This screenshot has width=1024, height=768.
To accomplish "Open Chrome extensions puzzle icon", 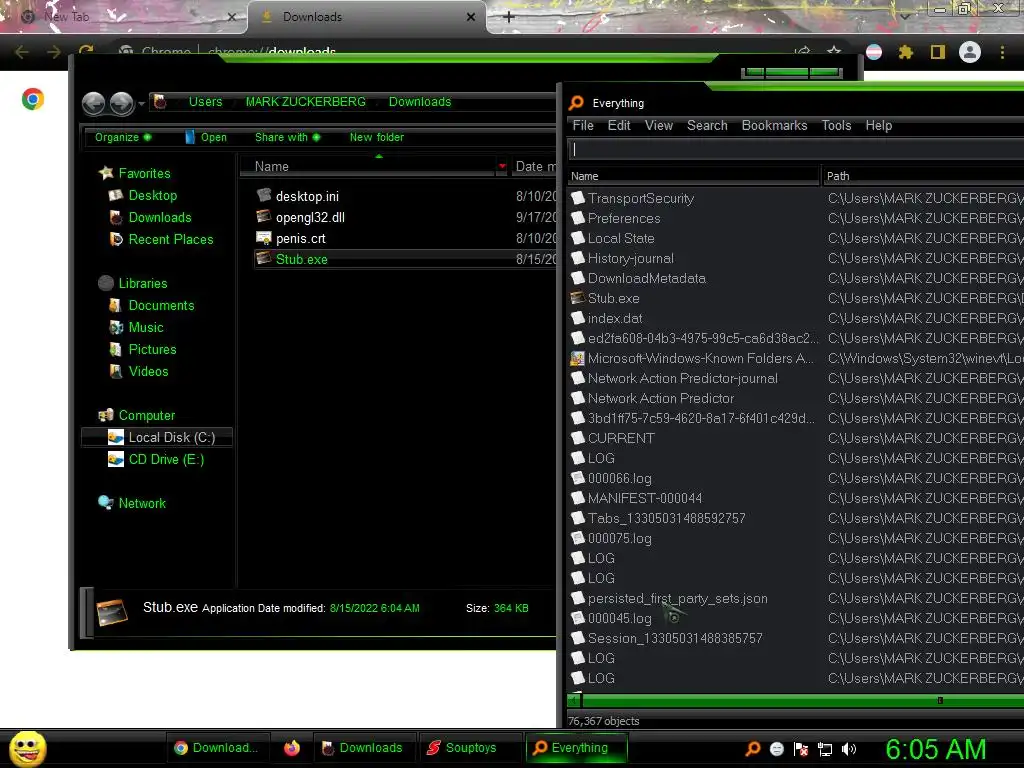I will click(905, 52).
